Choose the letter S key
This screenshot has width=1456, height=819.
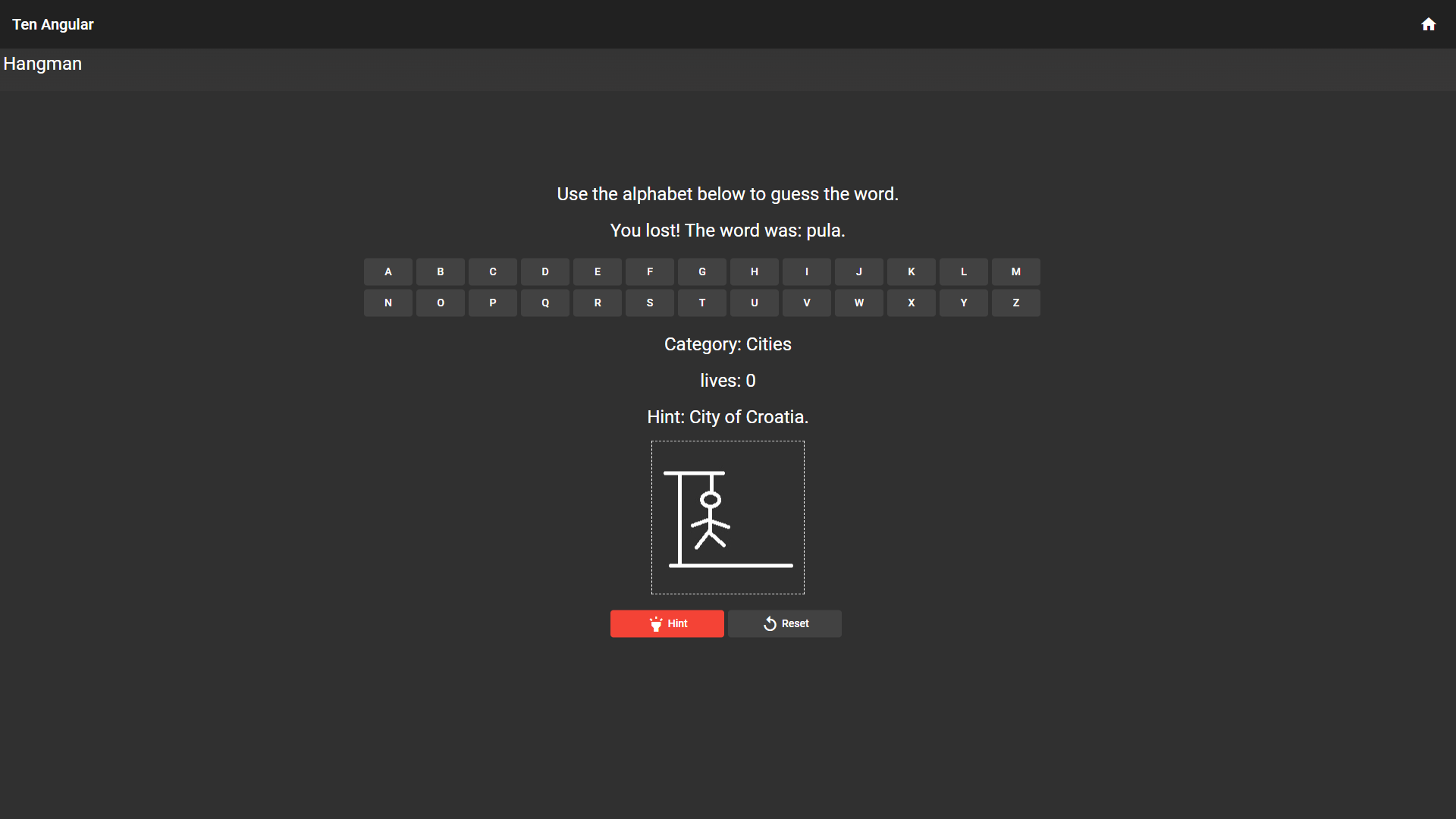(650, 303)
